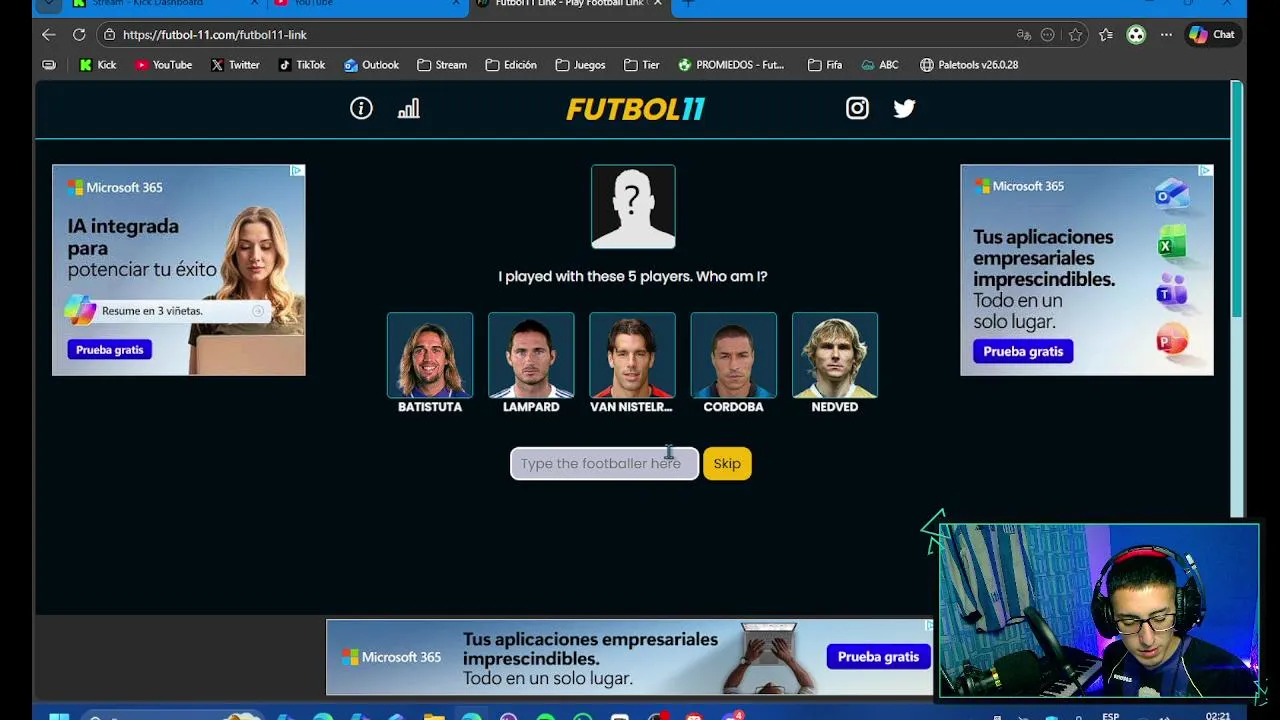
Task: Select the Lampard player card
Action: (531, 363)
